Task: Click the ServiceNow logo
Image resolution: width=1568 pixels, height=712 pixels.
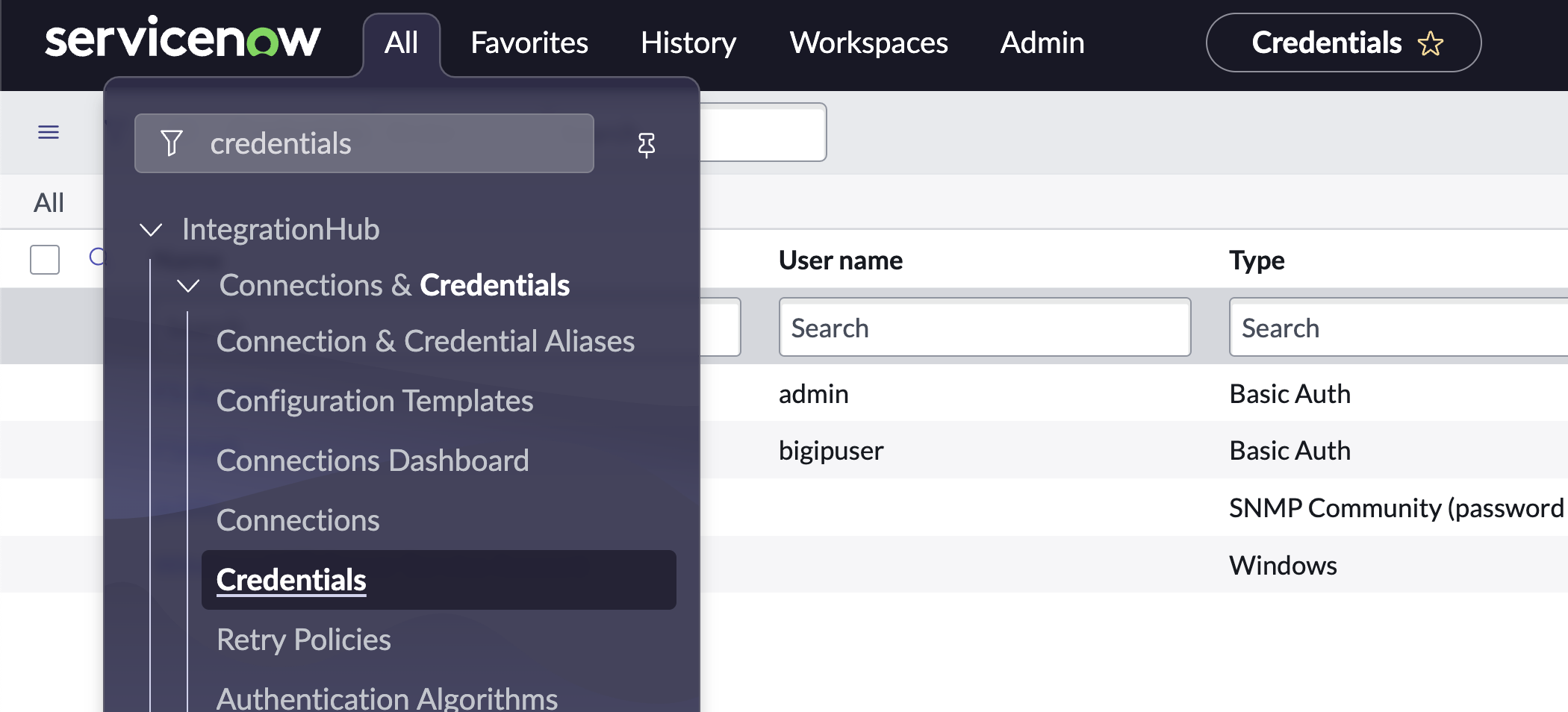Action: coord(182,40)
